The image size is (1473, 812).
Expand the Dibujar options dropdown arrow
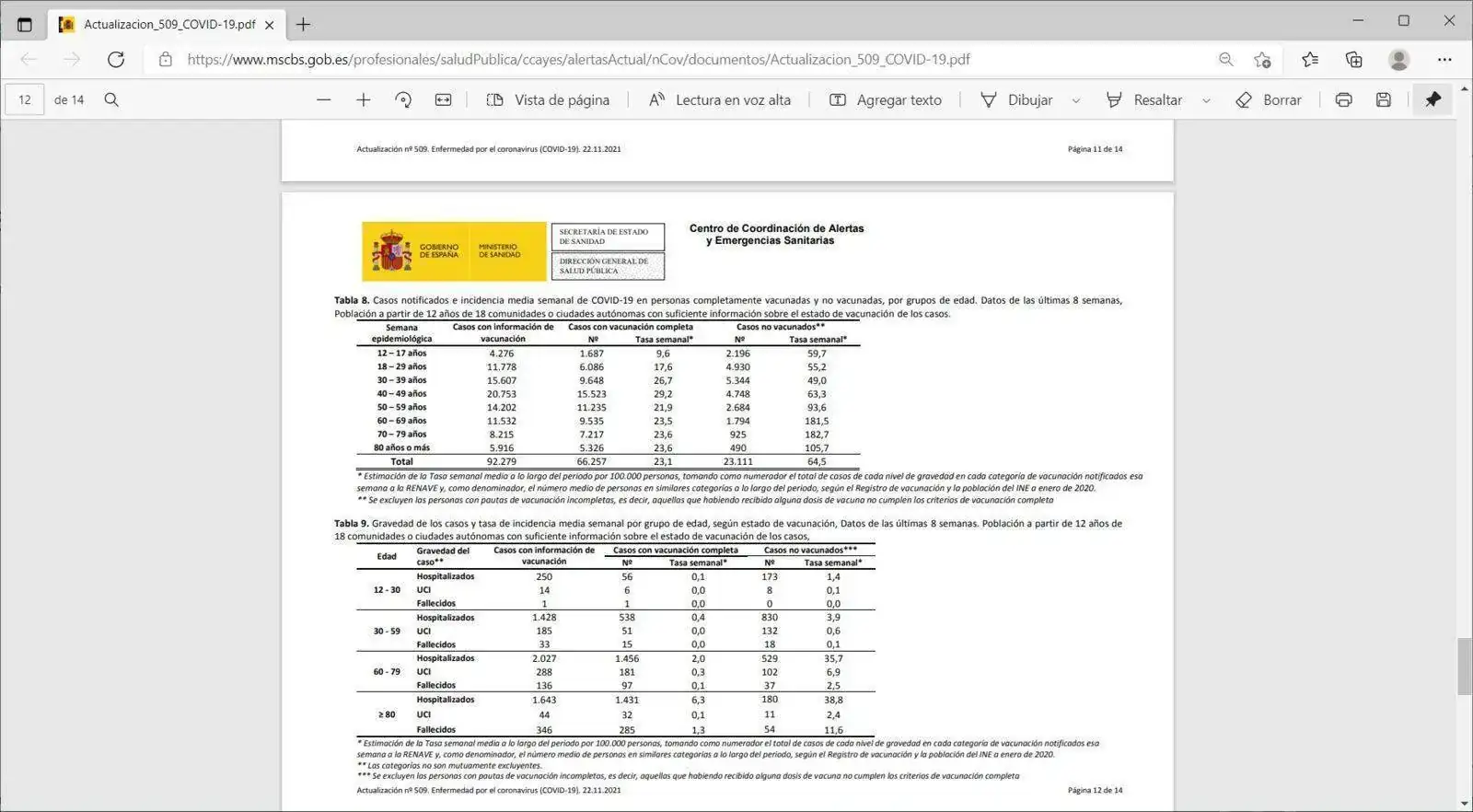coord(1075,100)
